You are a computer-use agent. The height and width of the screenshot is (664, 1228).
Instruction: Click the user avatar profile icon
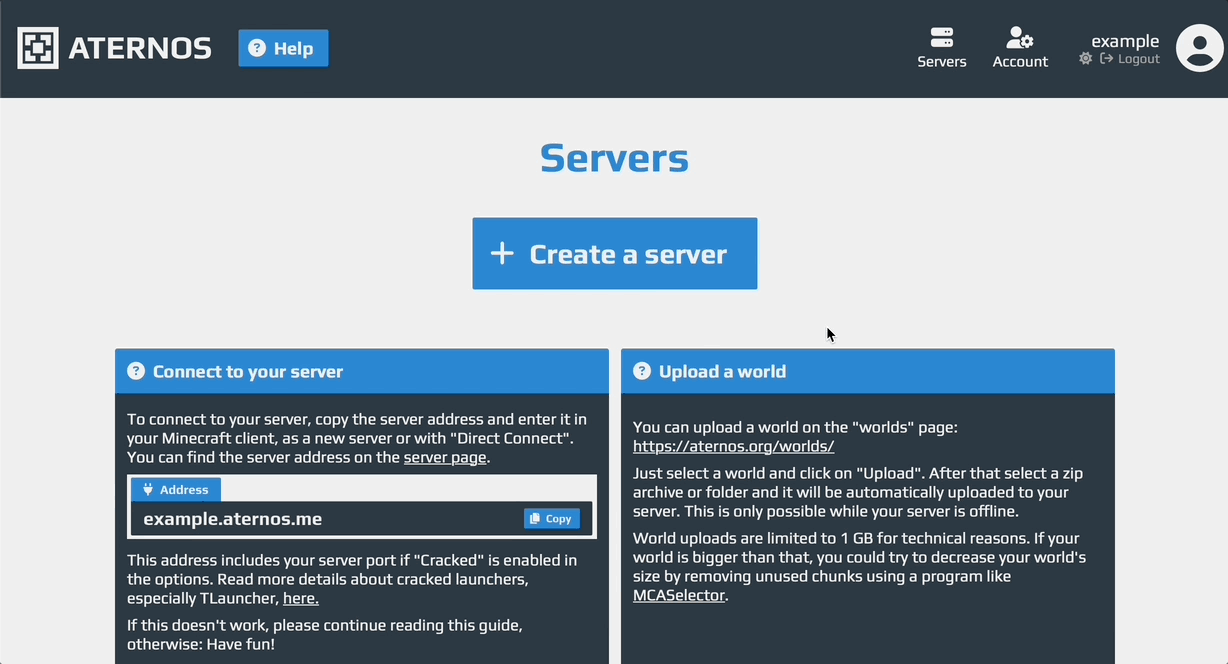1199,48
